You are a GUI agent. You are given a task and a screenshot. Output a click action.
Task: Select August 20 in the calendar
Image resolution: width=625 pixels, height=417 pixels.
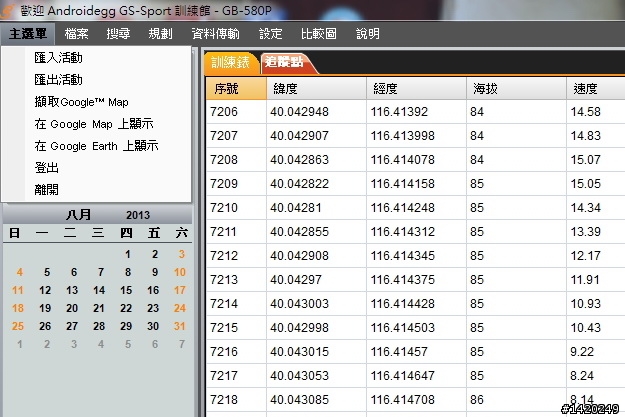click(x=72, y=308)
